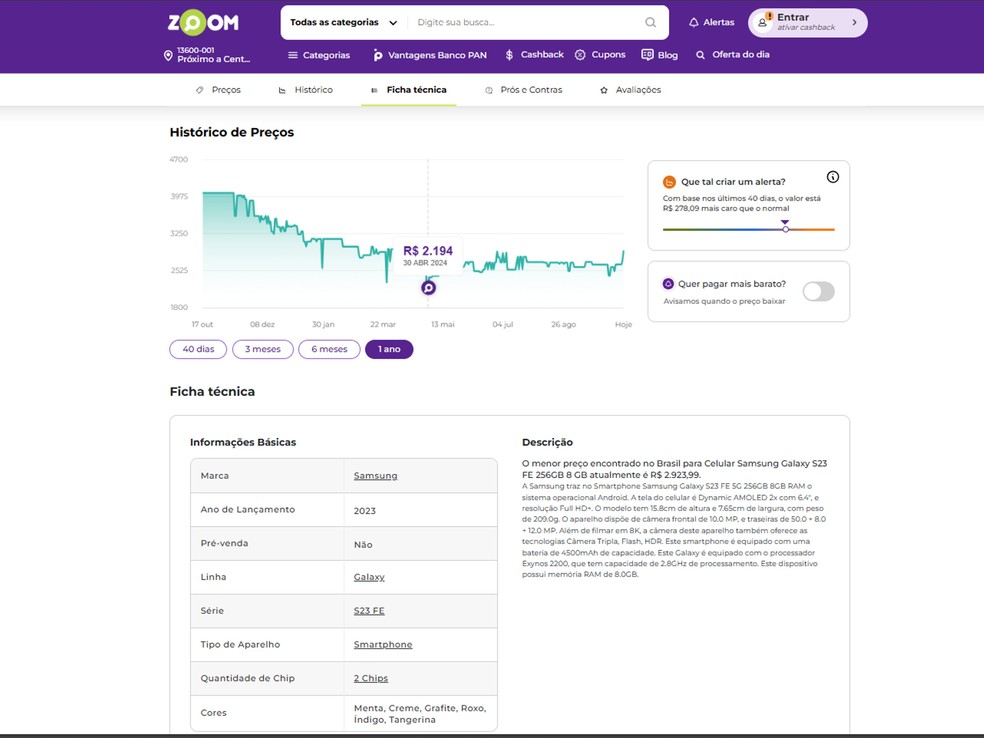Open Alertas bell icon

[694, 22]
